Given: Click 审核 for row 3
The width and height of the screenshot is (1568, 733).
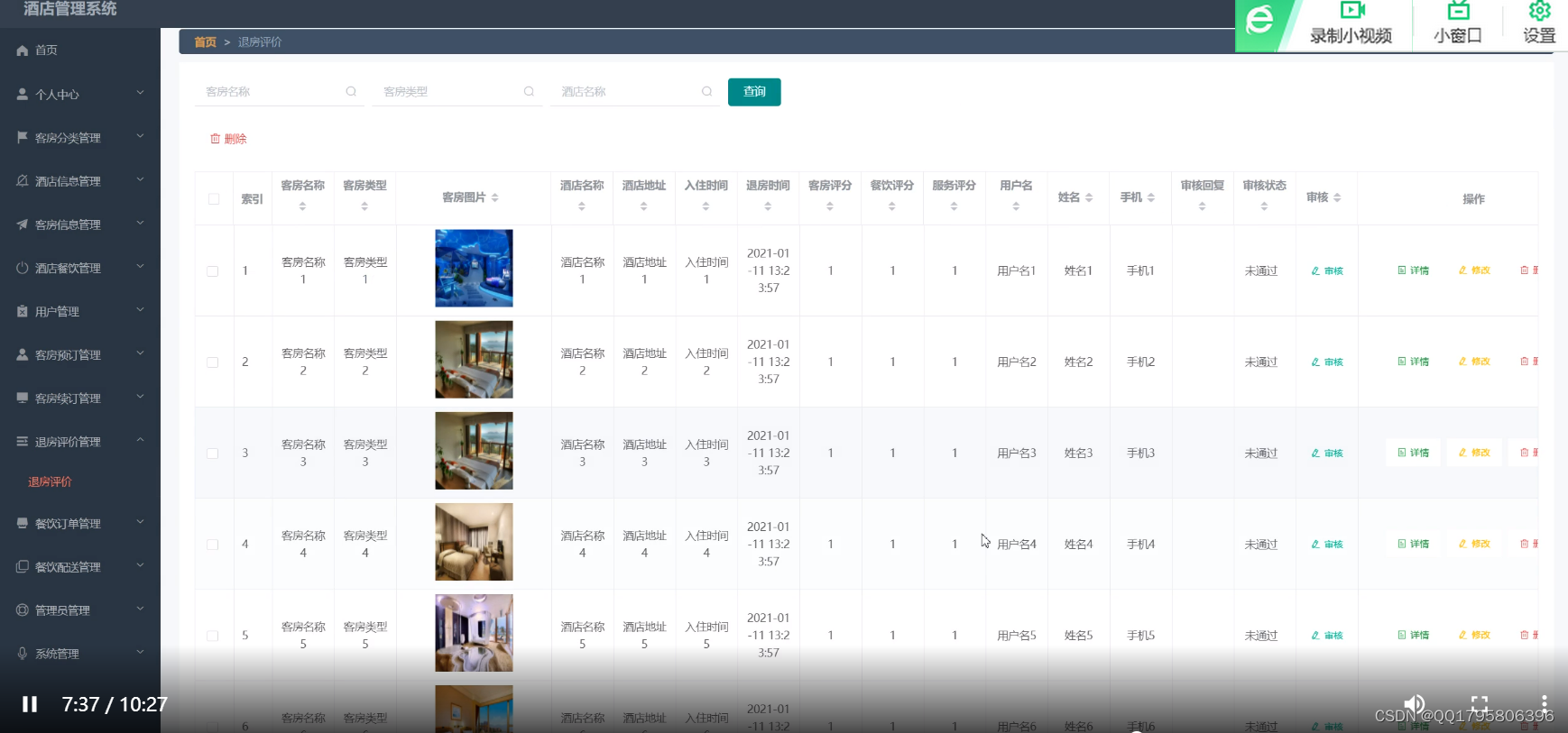Looking at the screenshot, I should (x=1327, y=454).
